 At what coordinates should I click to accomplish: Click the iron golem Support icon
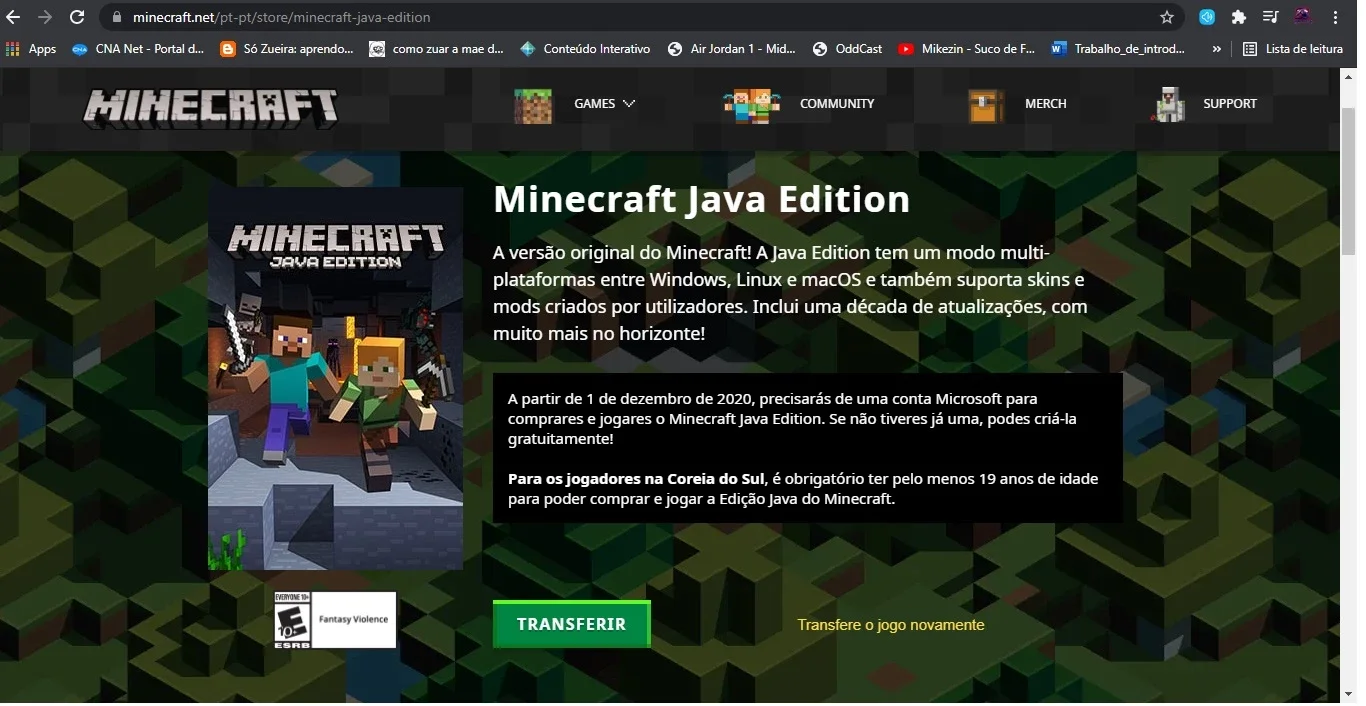[1169, 104]
